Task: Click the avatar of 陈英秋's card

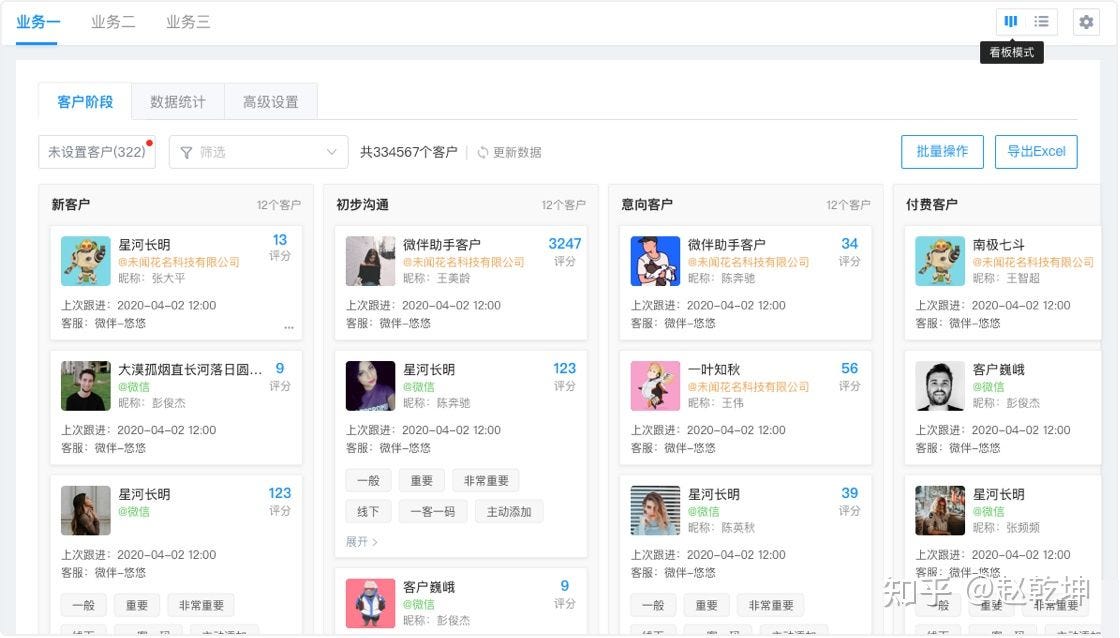Action: coord(655,510)
